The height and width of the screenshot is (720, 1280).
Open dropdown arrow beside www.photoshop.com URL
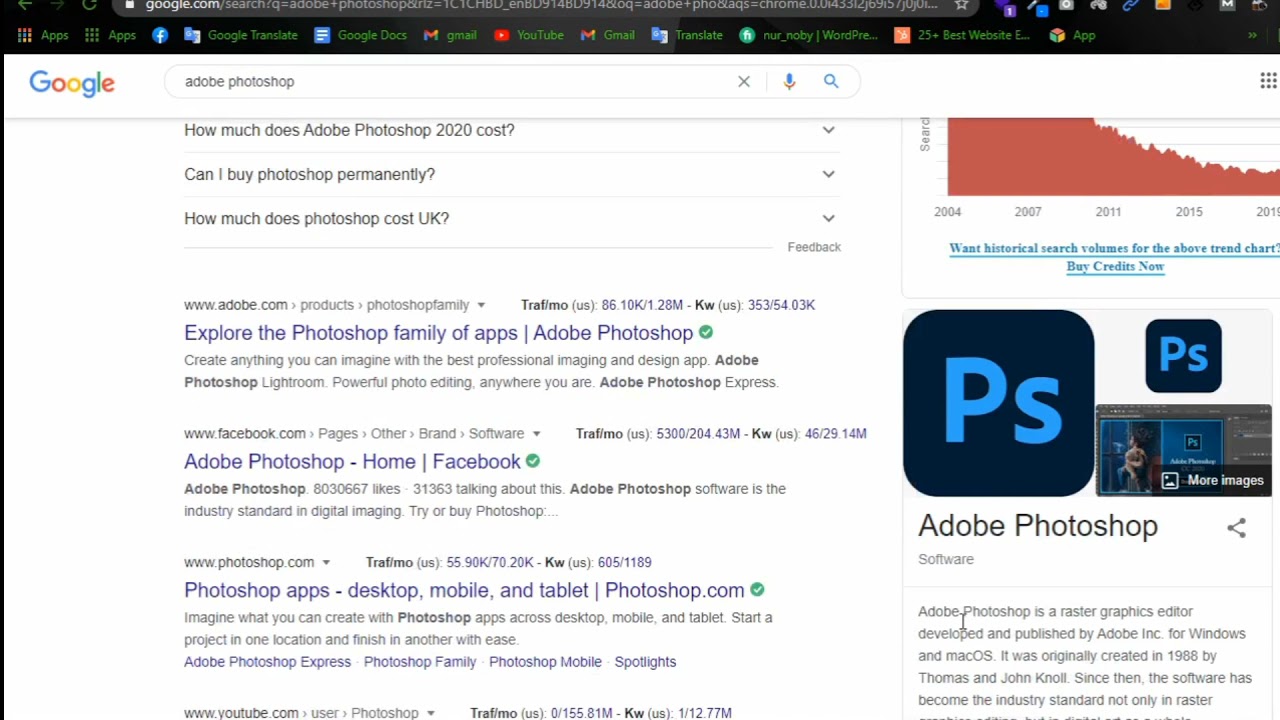(326, 563)
